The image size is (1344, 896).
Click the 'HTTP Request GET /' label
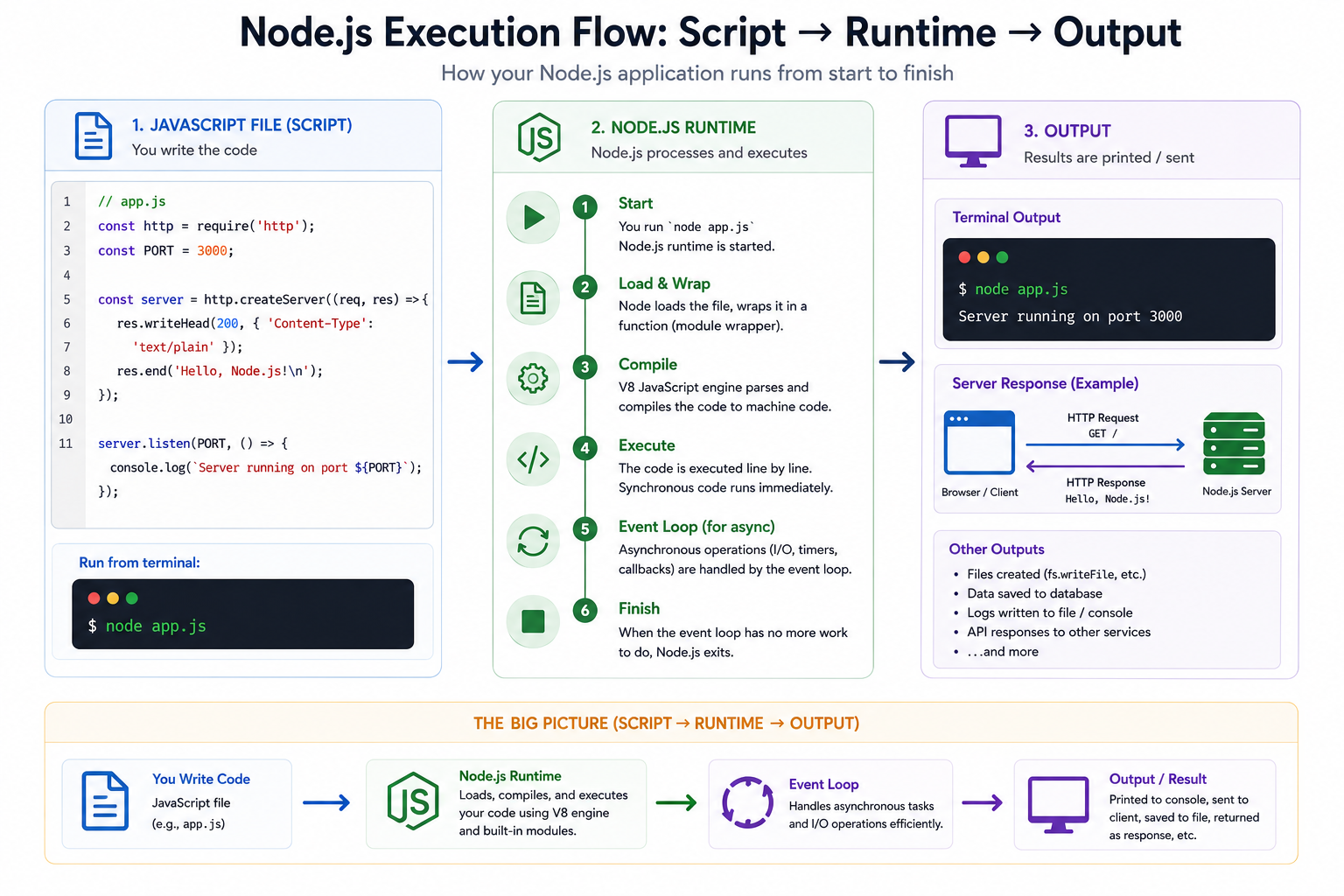[x=1102, y=426]
